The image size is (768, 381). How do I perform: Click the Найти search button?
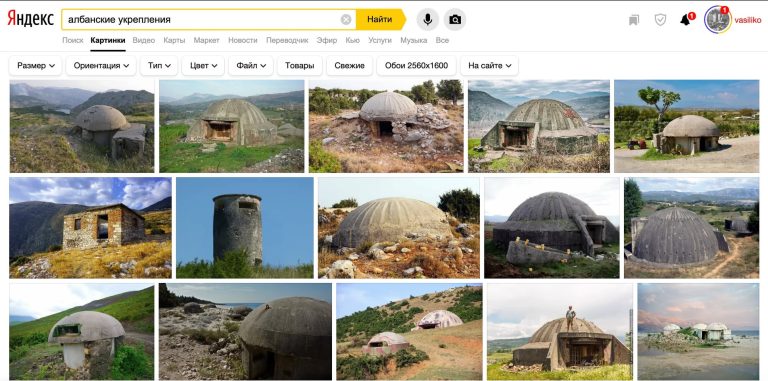pos(380,20)
